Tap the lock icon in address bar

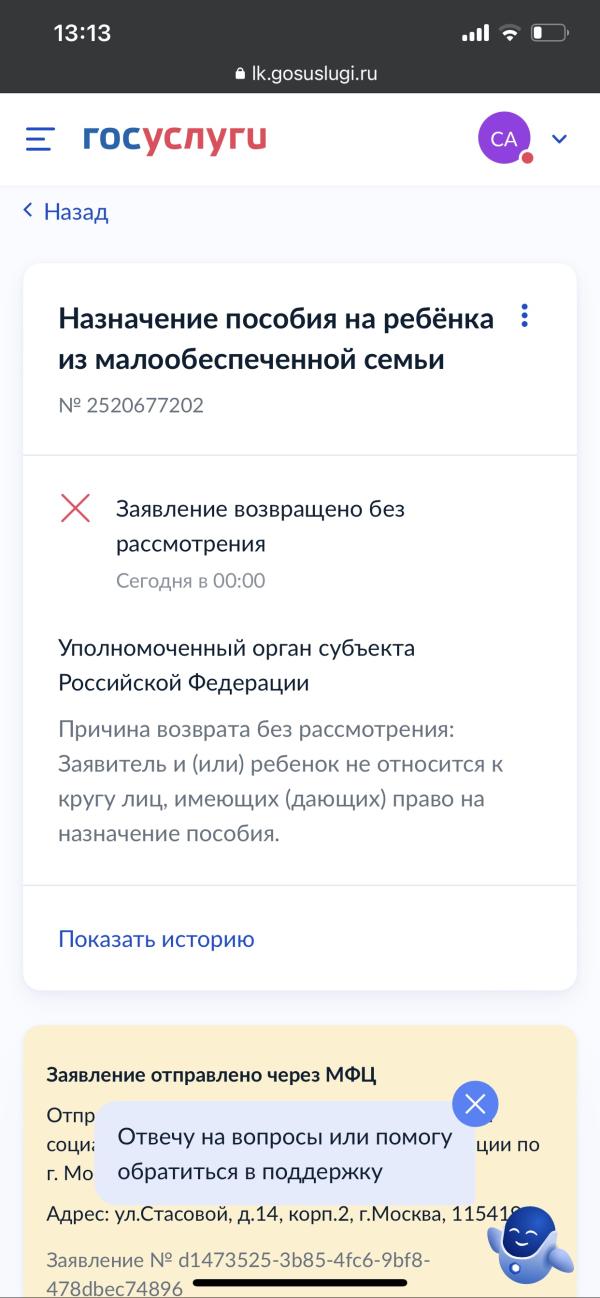point(239,74)
